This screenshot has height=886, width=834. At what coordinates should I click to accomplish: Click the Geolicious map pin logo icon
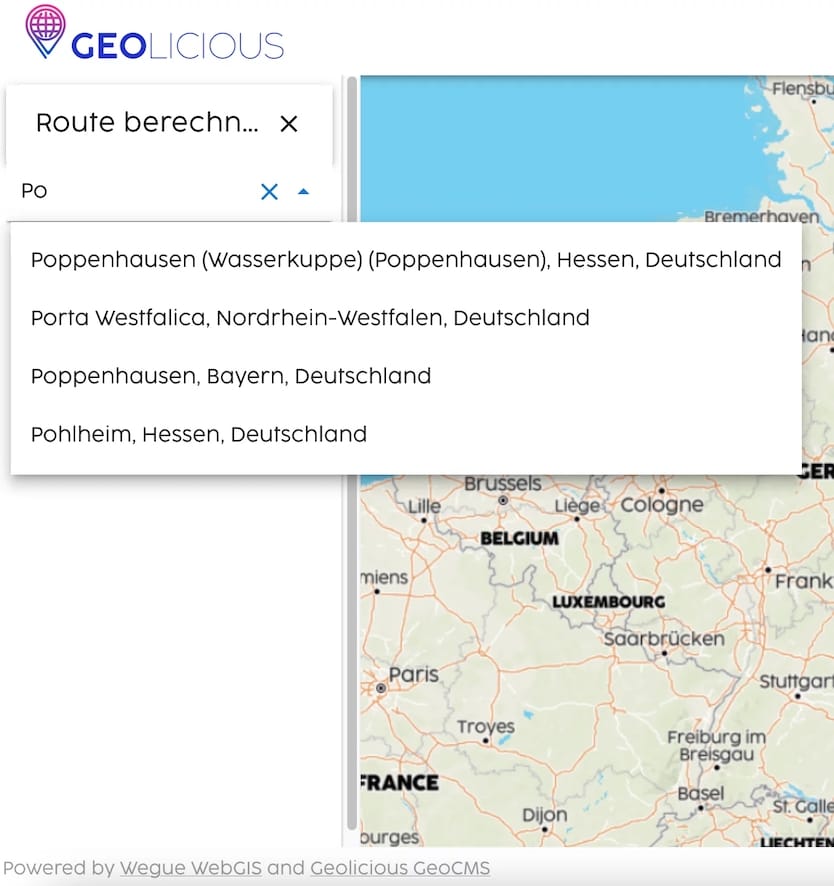click(x=45, y=30)
